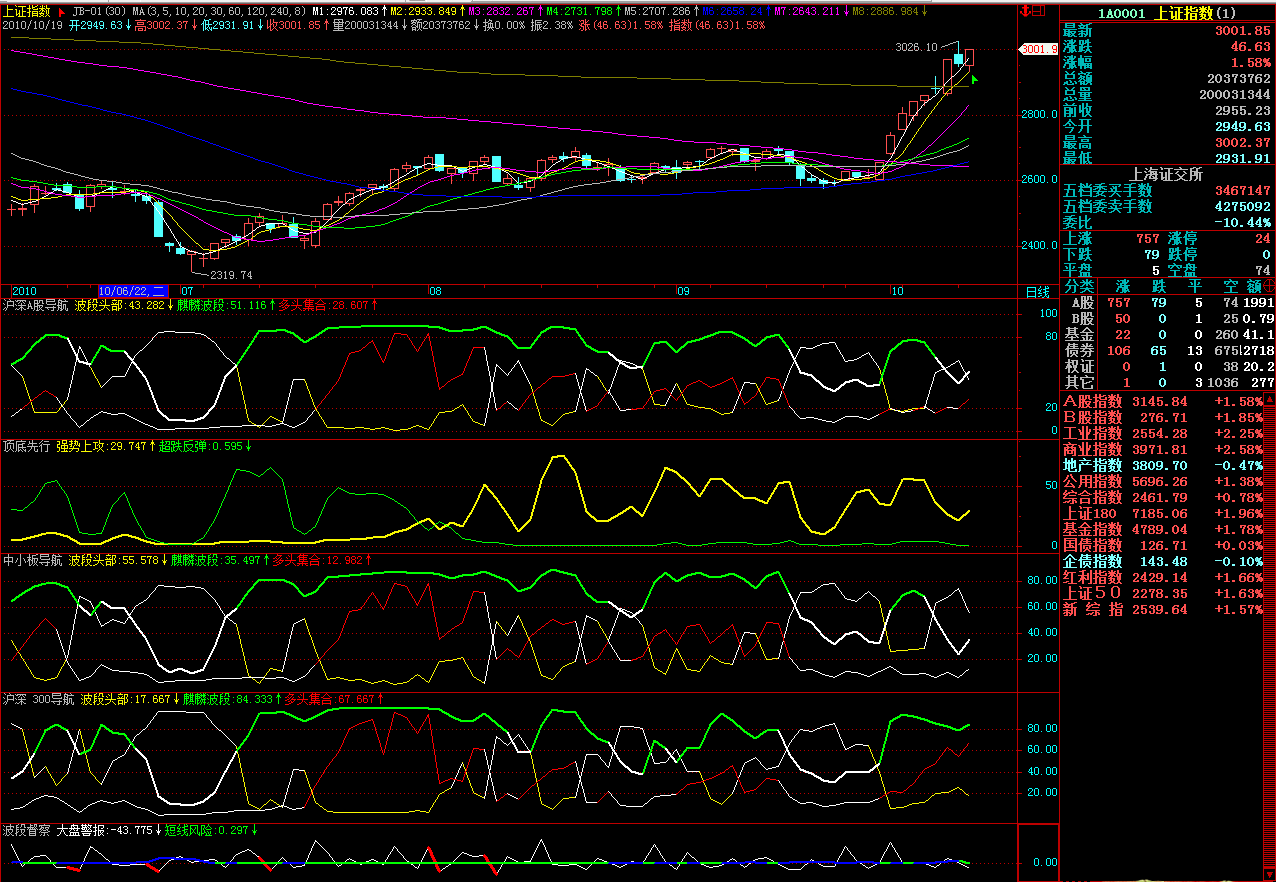
Task: Click the 沪深A股导航 indicator title
Action: 33,306
